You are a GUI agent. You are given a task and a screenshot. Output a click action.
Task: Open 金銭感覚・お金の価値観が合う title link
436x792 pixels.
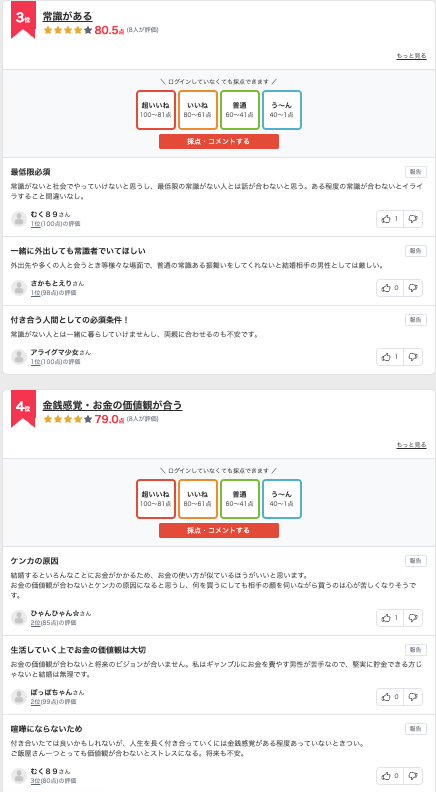(112, 405)
